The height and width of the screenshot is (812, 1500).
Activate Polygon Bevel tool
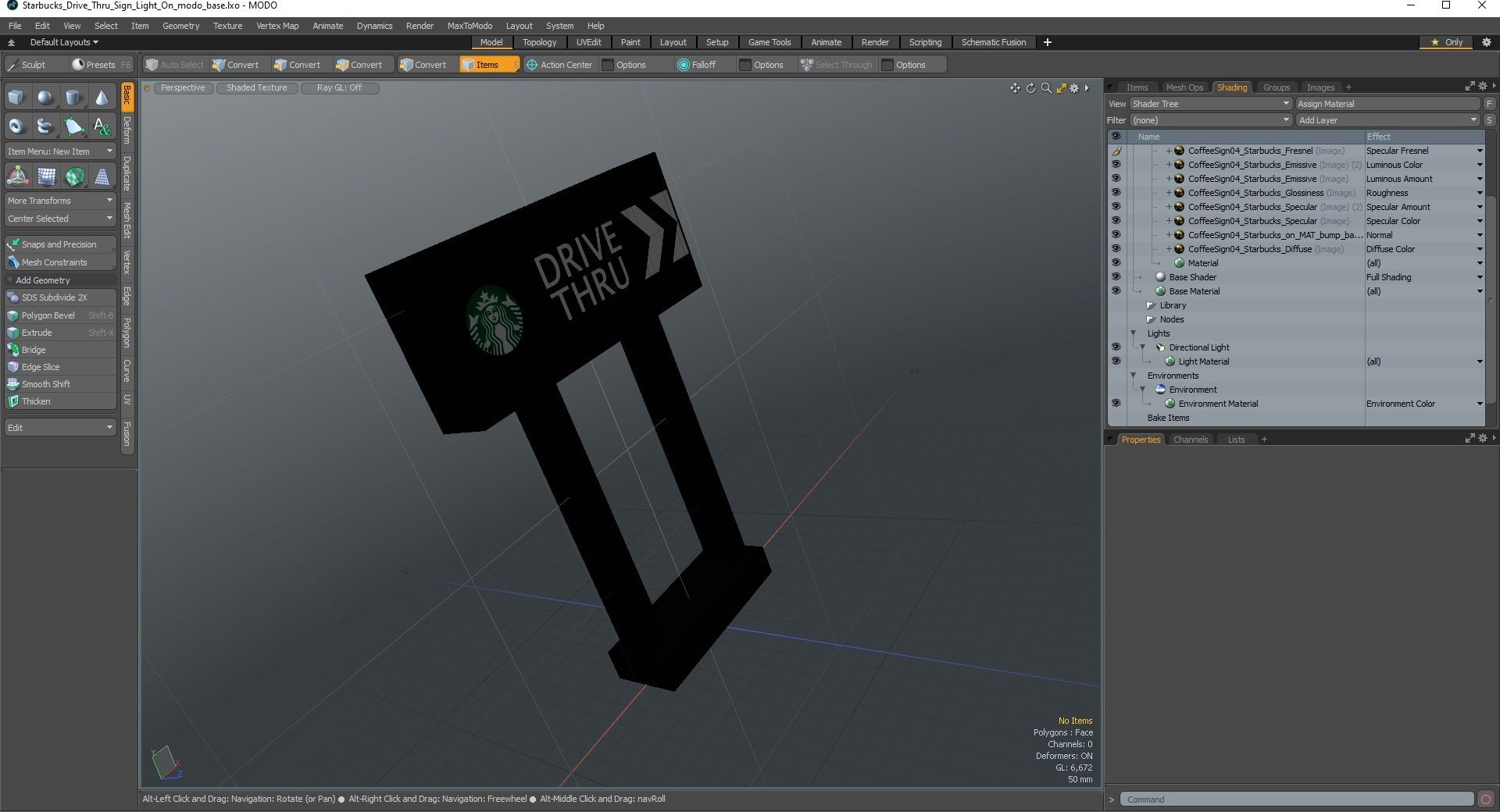pos(60,315)
